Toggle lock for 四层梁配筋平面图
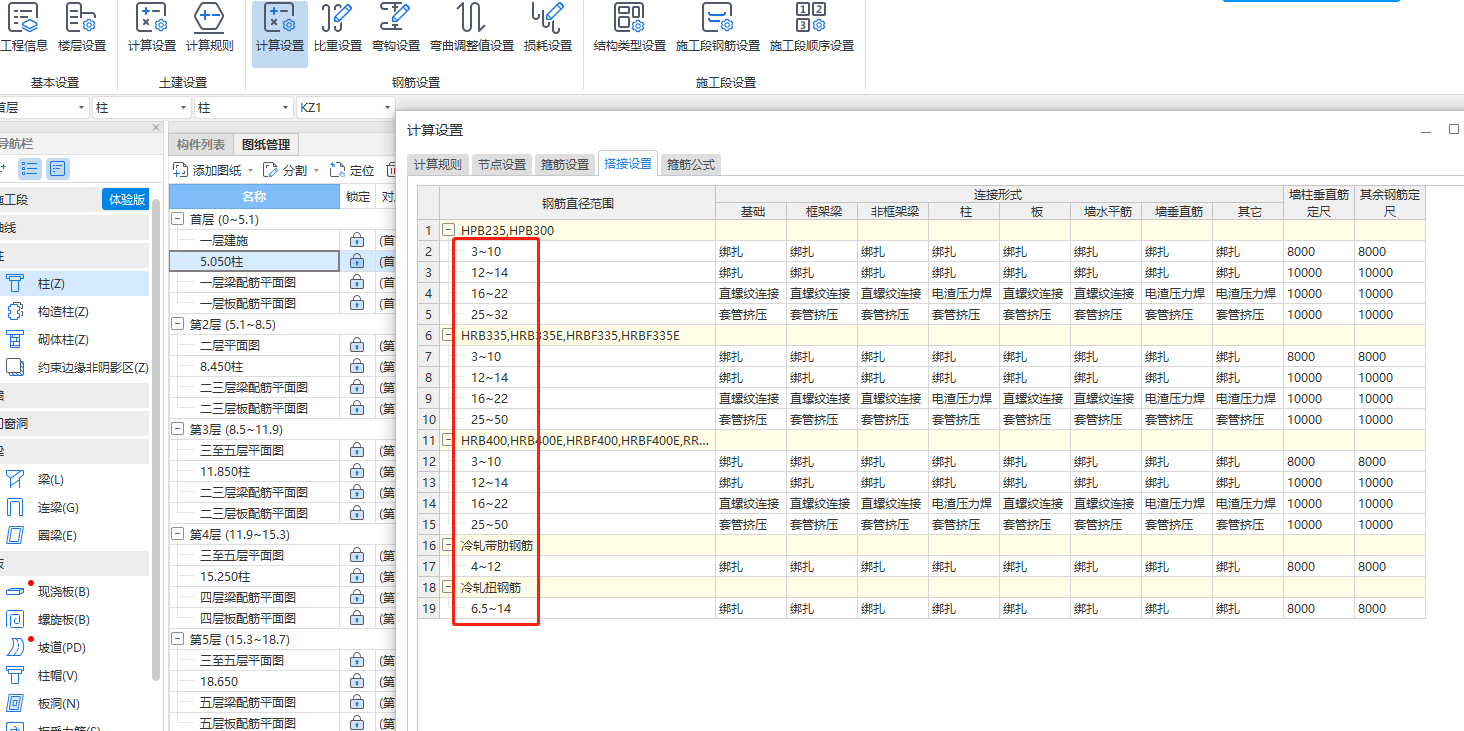Image resolution: width=1464 pixels, height=731 pixels. click(357, 598)
